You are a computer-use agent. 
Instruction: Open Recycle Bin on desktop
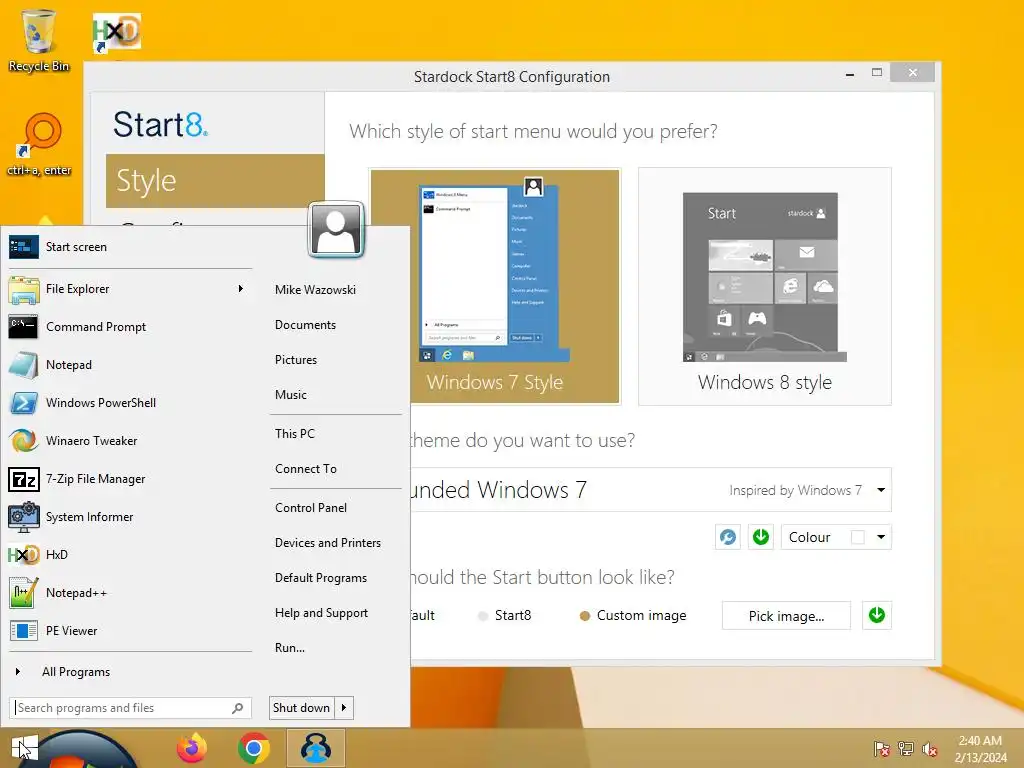click(39, 40)
